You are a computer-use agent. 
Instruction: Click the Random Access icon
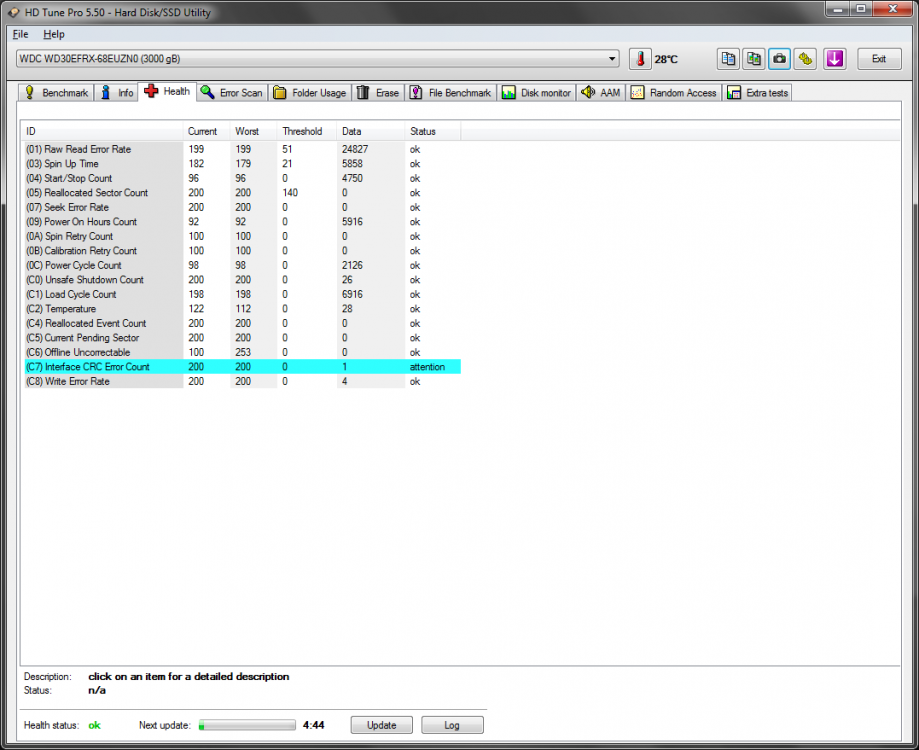[x=637, y=93]
